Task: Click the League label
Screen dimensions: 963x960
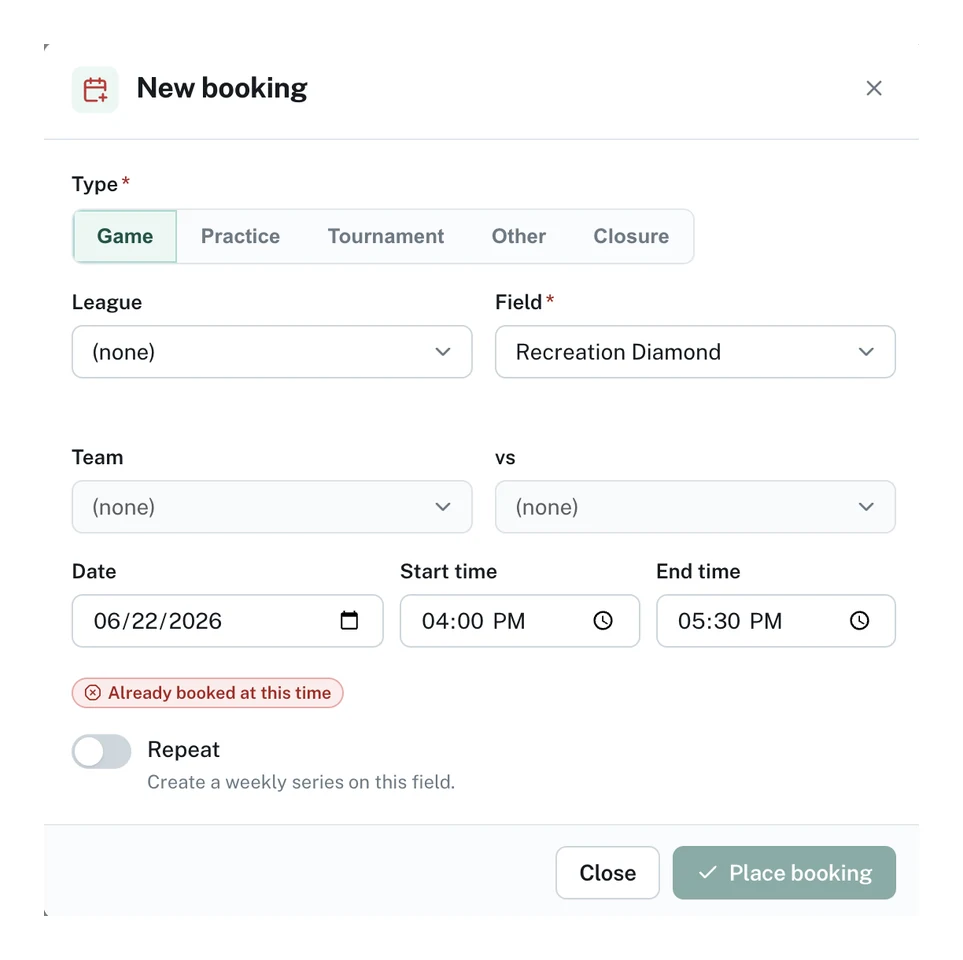Action: click(107, 302)
